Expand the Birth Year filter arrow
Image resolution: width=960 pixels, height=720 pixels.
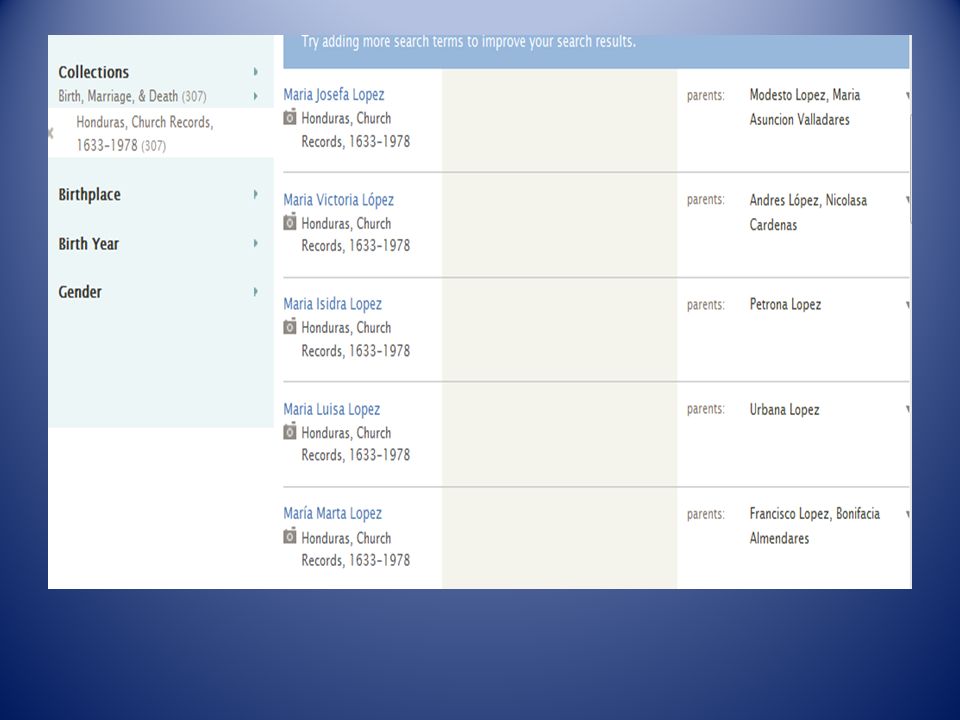pyautogui.click(x=255, y=243)
